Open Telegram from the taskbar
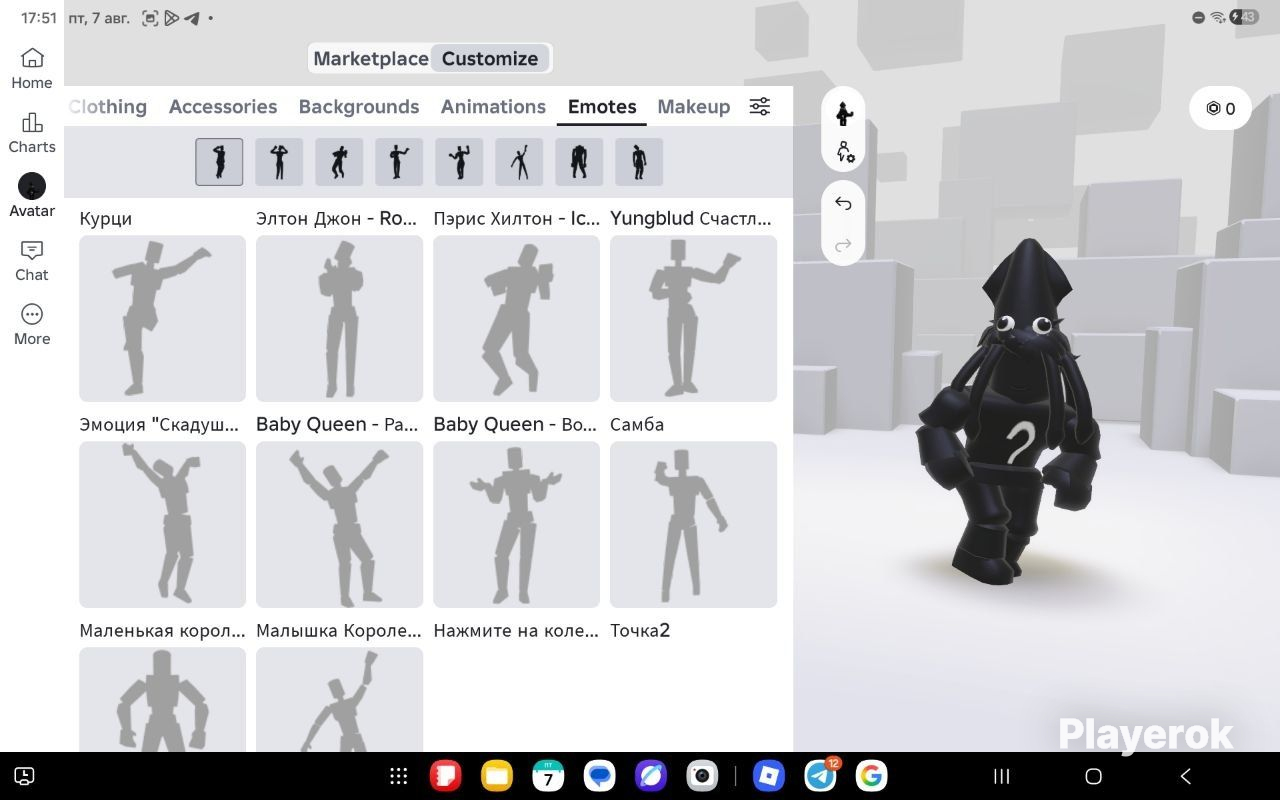Image resolution: width=1280 pixels, height=800 pixels. (821, 776)
